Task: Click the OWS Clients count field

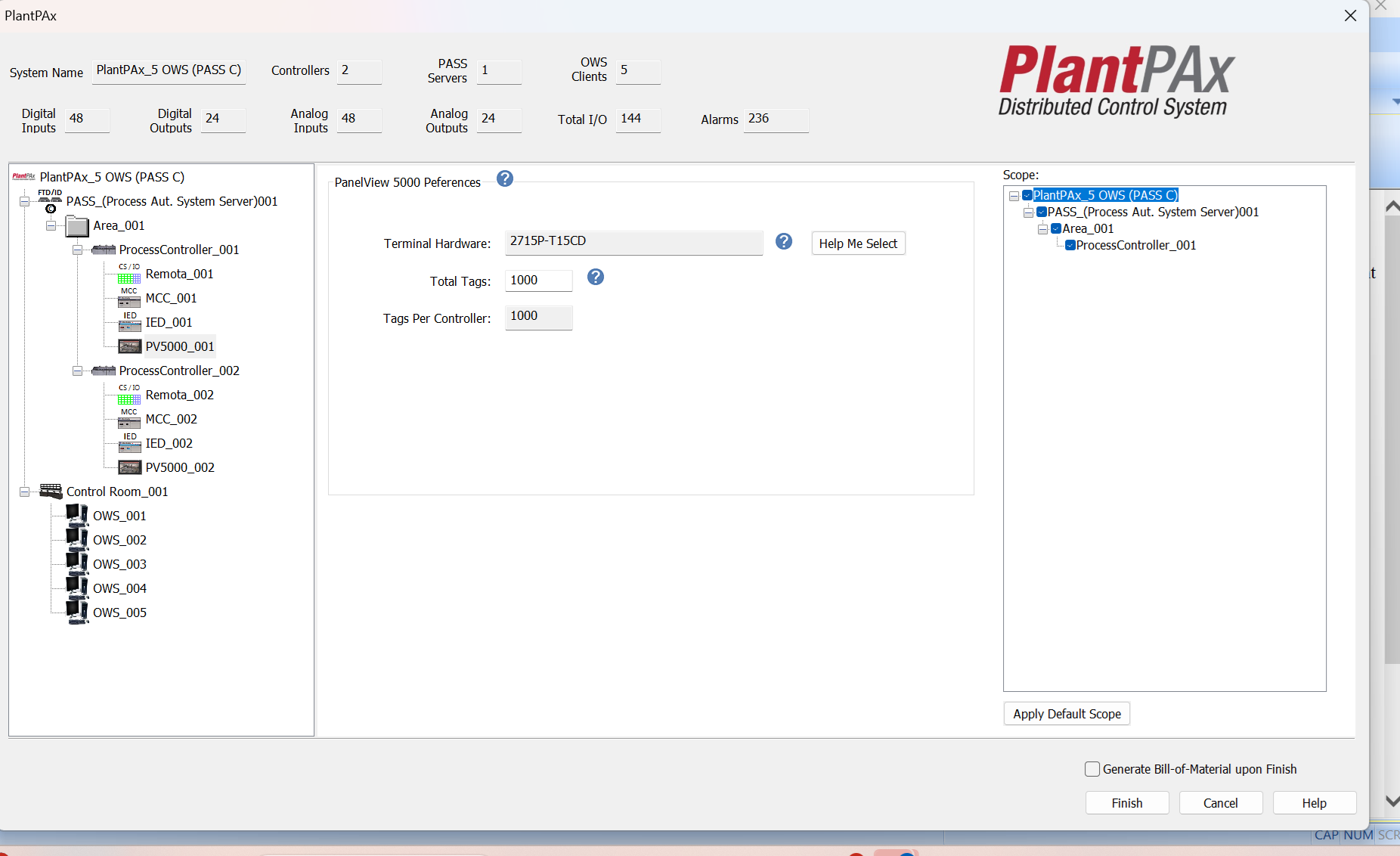Action: point(638,71)
